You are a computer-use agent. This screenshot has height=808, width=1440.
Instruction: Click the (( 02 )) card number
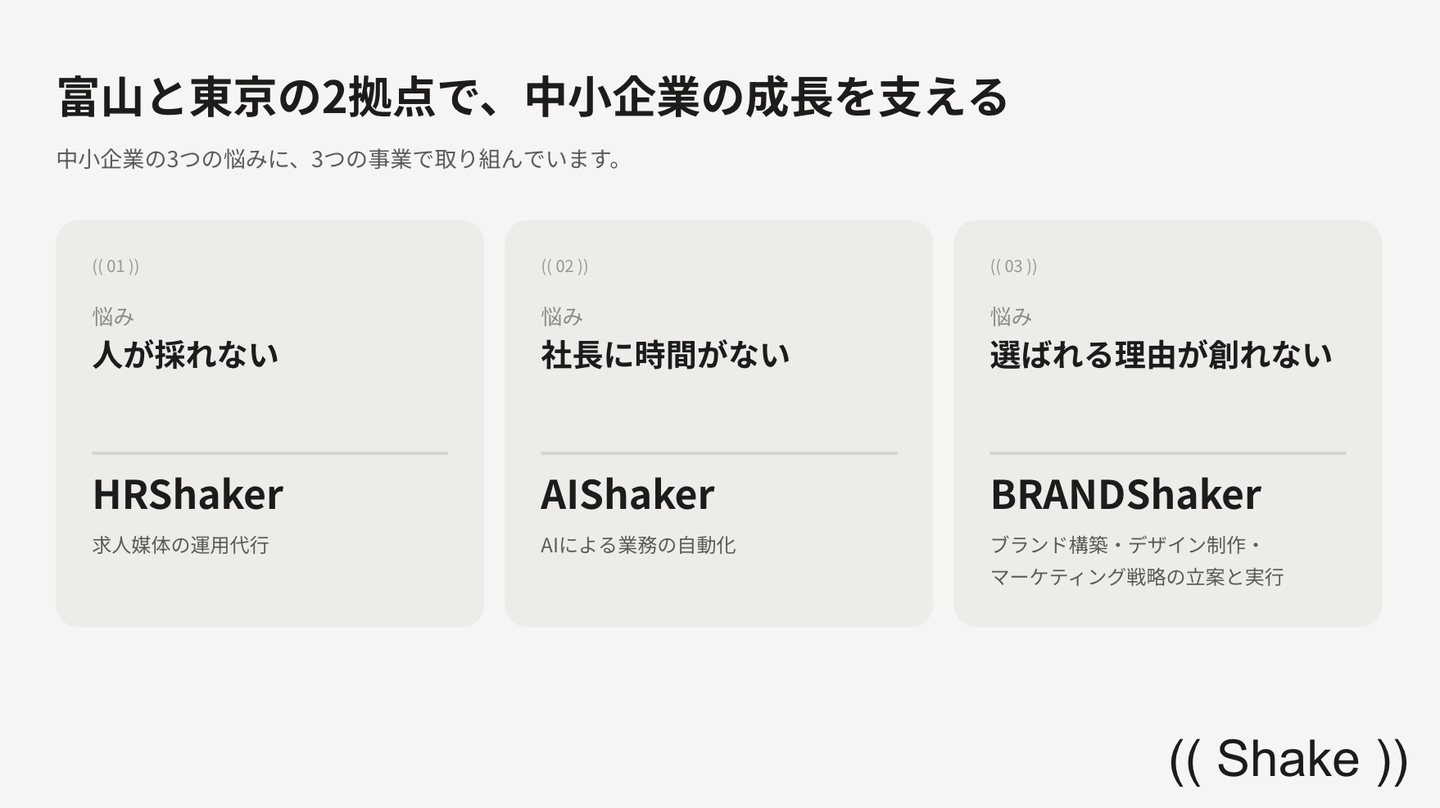pos(565,266)
